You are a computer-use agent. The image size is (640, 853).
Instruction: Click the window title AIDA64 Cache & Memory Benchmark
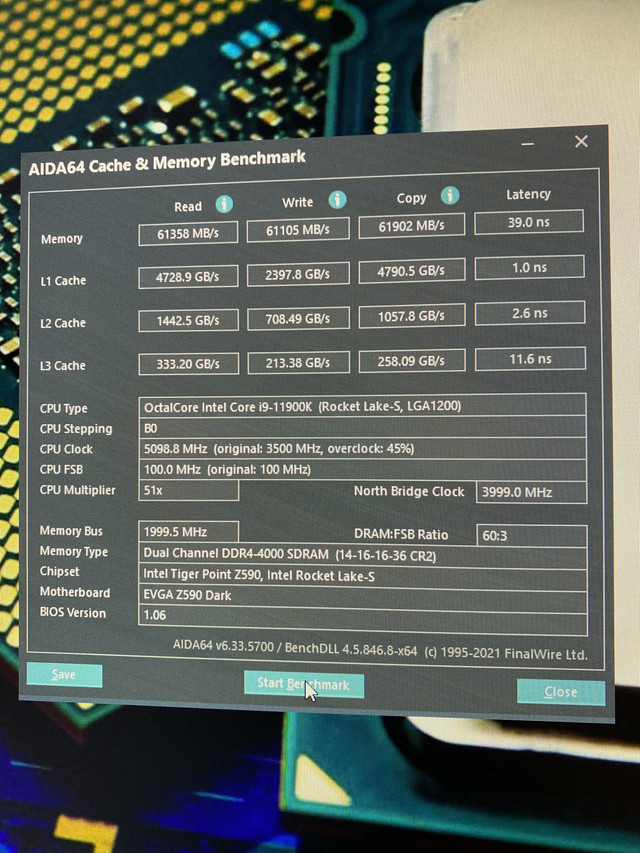click(167, 163)
